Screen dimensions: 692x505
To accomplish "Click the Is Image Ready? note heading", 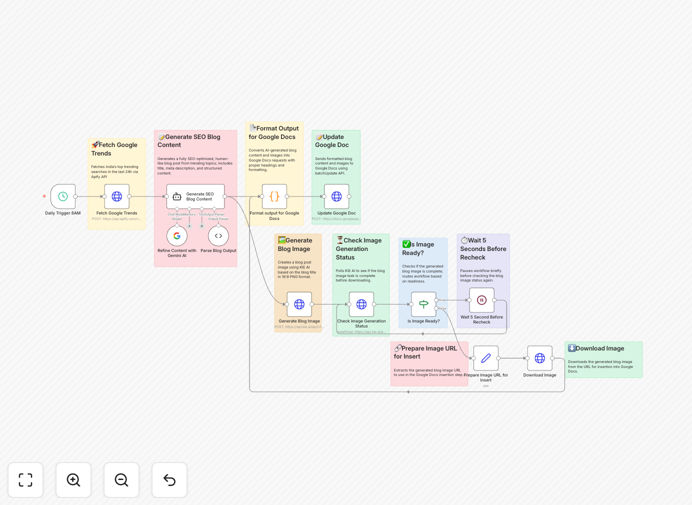I will 418,249.
